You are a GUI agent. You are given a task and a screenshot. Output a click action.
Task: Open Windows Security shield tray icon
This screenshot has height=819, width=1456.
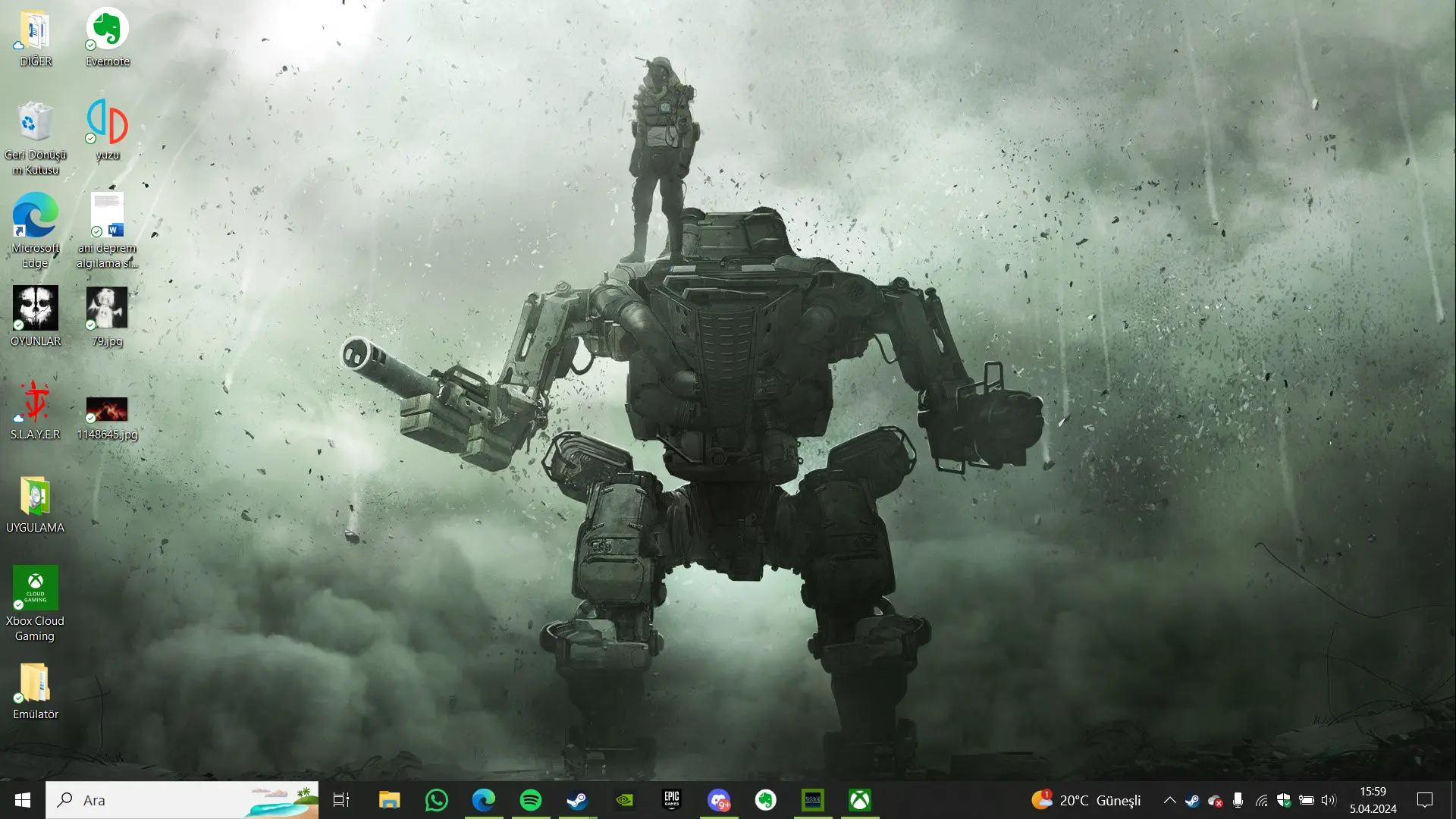pyautogui.click(x=1284, y=800)
